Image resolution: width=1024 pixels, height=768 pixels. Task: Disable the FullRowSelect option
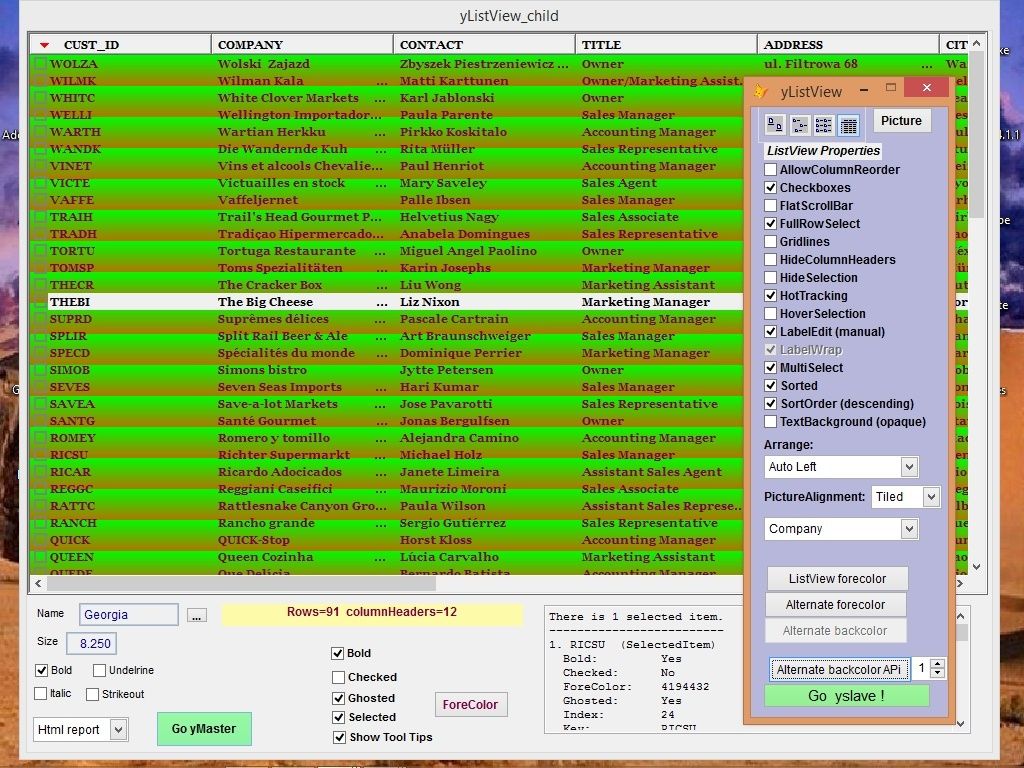pyautogui.click(x=772, y=223)
